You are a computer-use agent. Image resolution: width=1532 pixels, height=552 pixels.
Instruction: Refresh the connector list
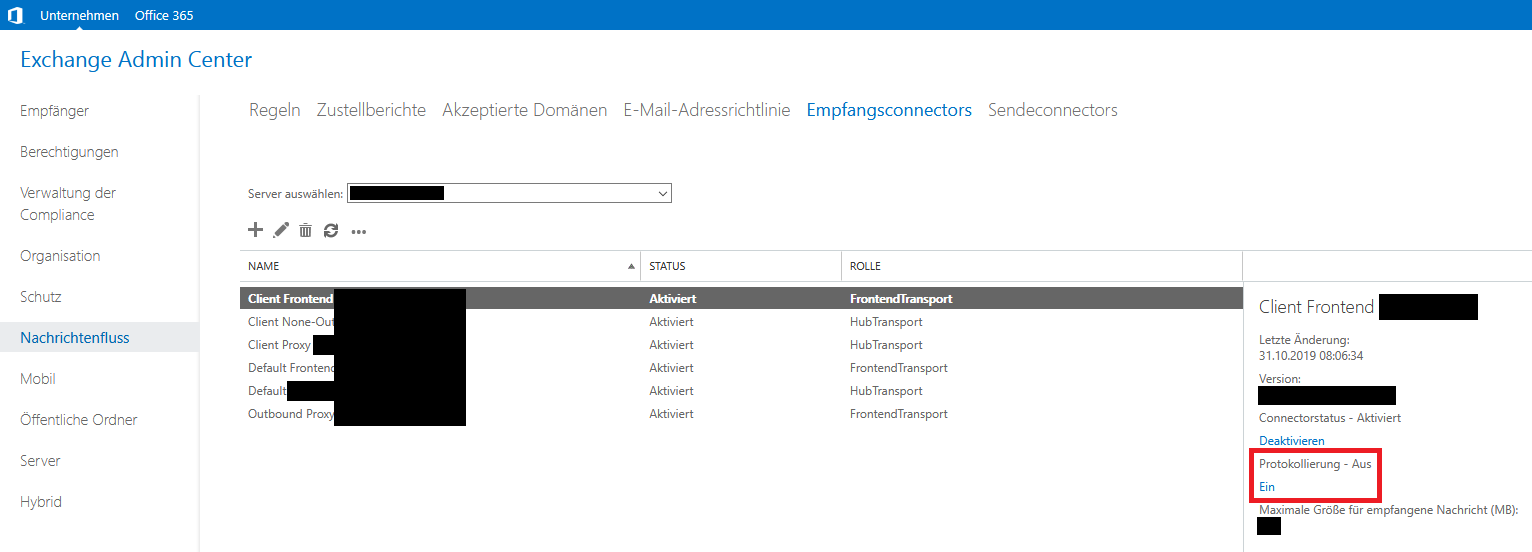[x=331, y=230]
